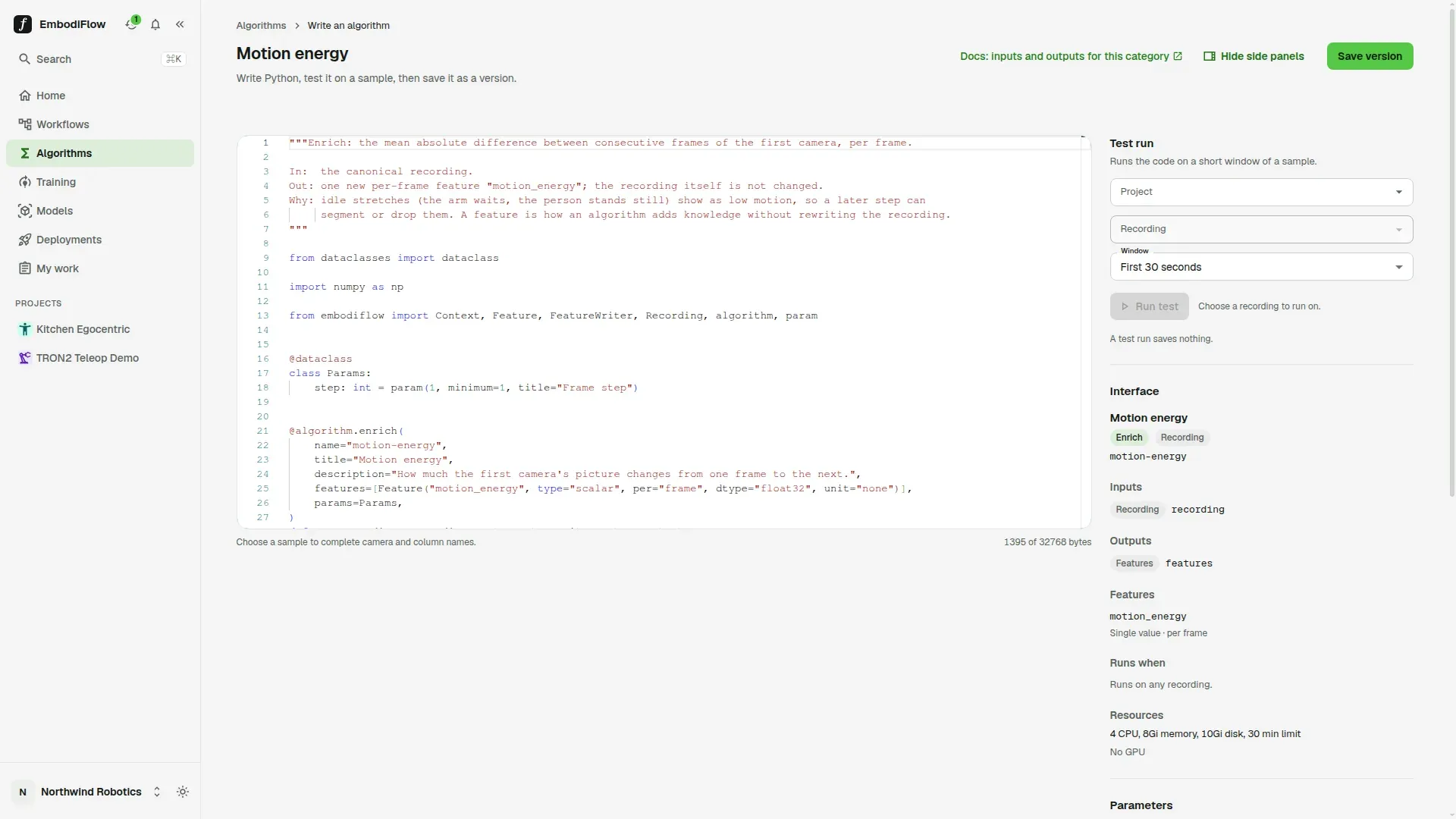
Task: Click the EmbodiFlow logo icon
Action: click(x=23, y=24)
